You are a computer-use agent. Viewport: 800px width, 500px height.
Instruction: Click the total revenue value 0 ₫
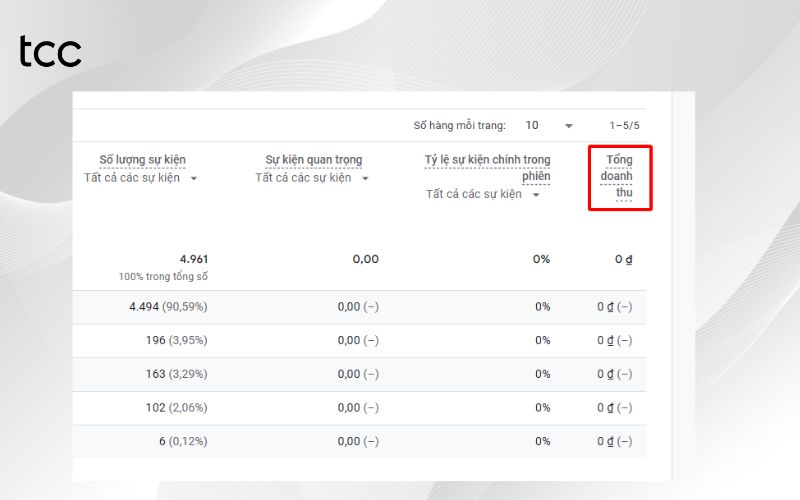pos(623,259)
